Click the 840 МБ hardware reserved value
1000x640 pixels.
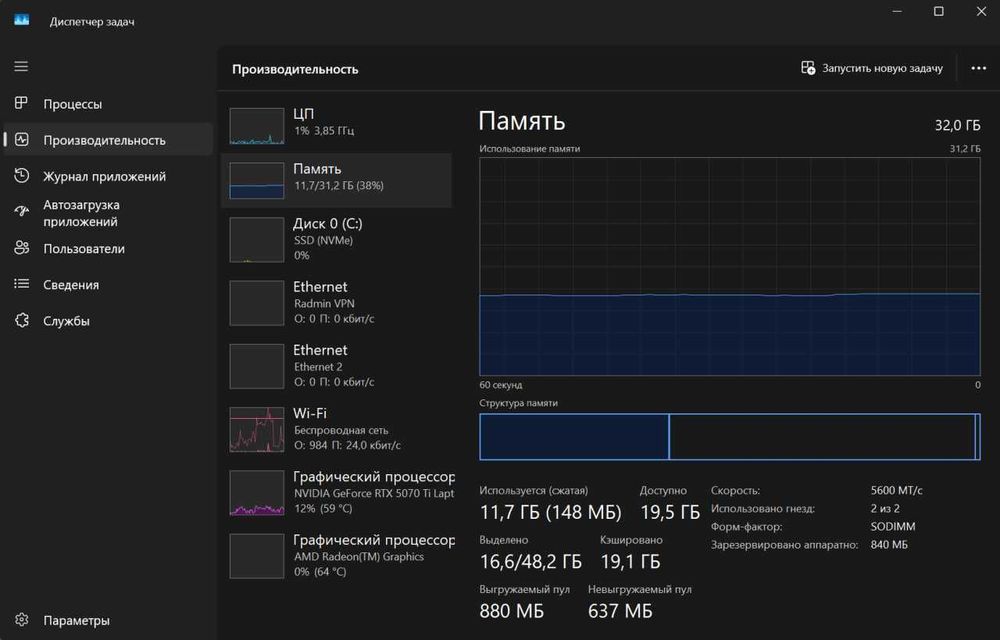point(889,544)
